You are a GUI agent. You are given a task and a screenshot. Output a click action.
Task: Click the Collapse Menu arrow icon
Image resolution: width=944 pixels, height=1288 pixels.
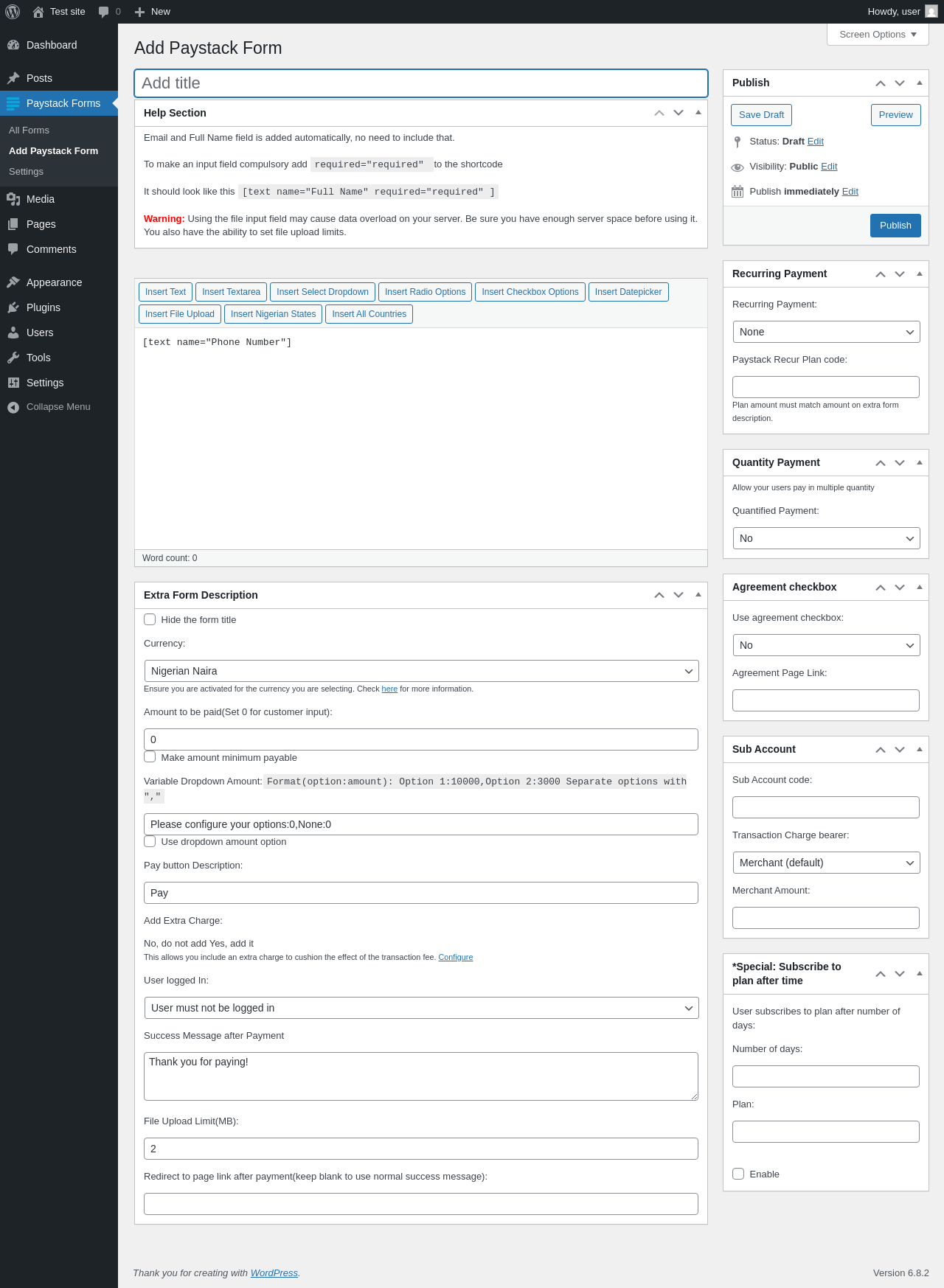click(x=13, y=407)
